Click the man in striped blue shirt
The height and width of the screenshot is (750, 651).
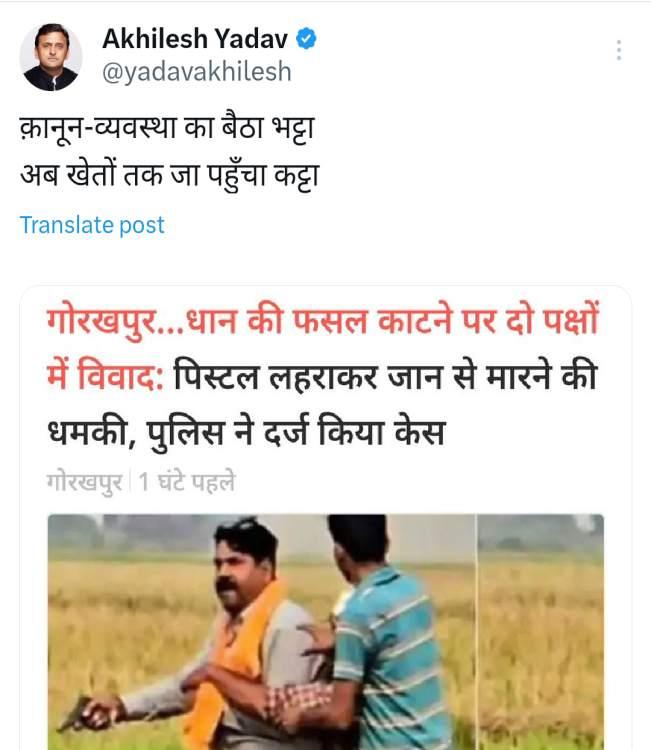[378, 636]
